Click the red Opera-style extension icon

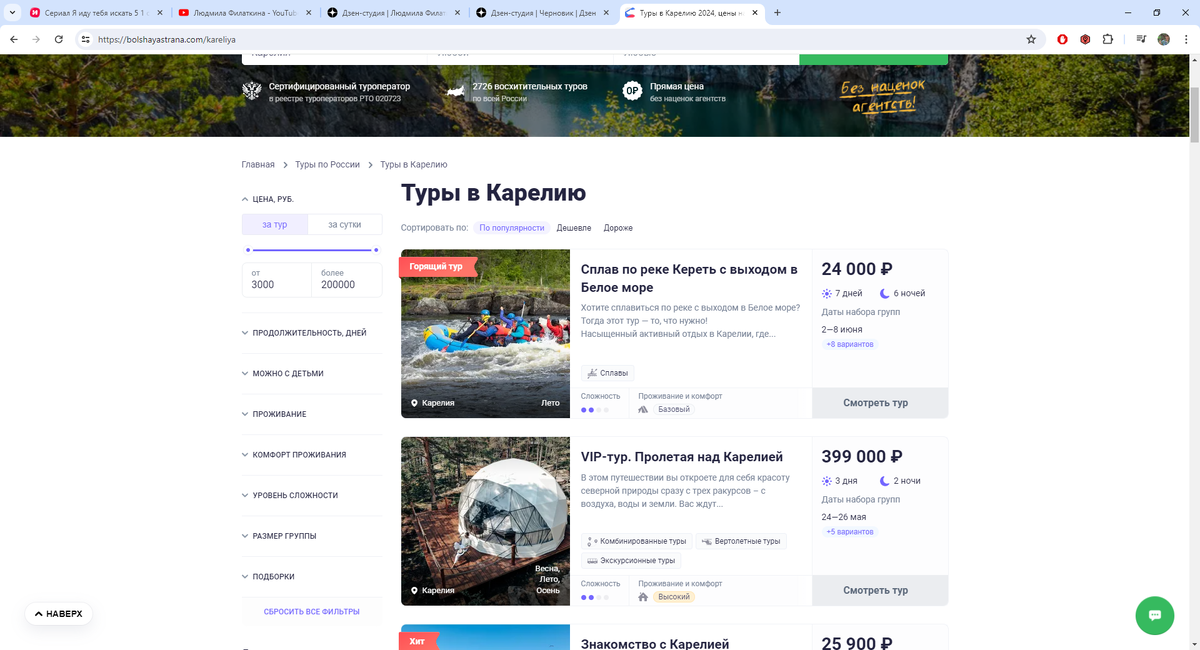tap(1063, 39)
